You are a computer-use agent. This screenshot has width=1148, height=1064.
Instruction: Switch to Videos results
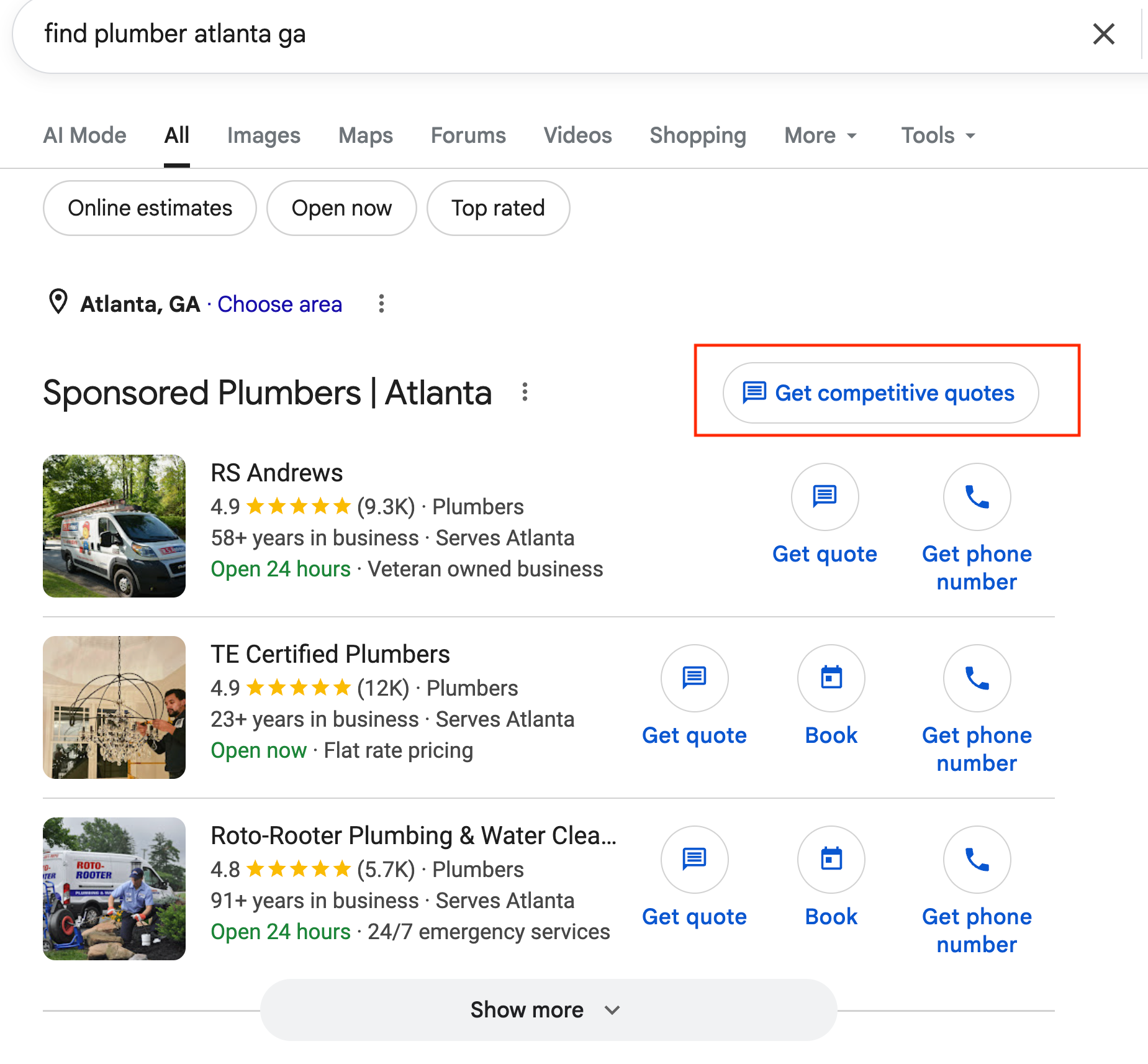[x=578, y=135]
